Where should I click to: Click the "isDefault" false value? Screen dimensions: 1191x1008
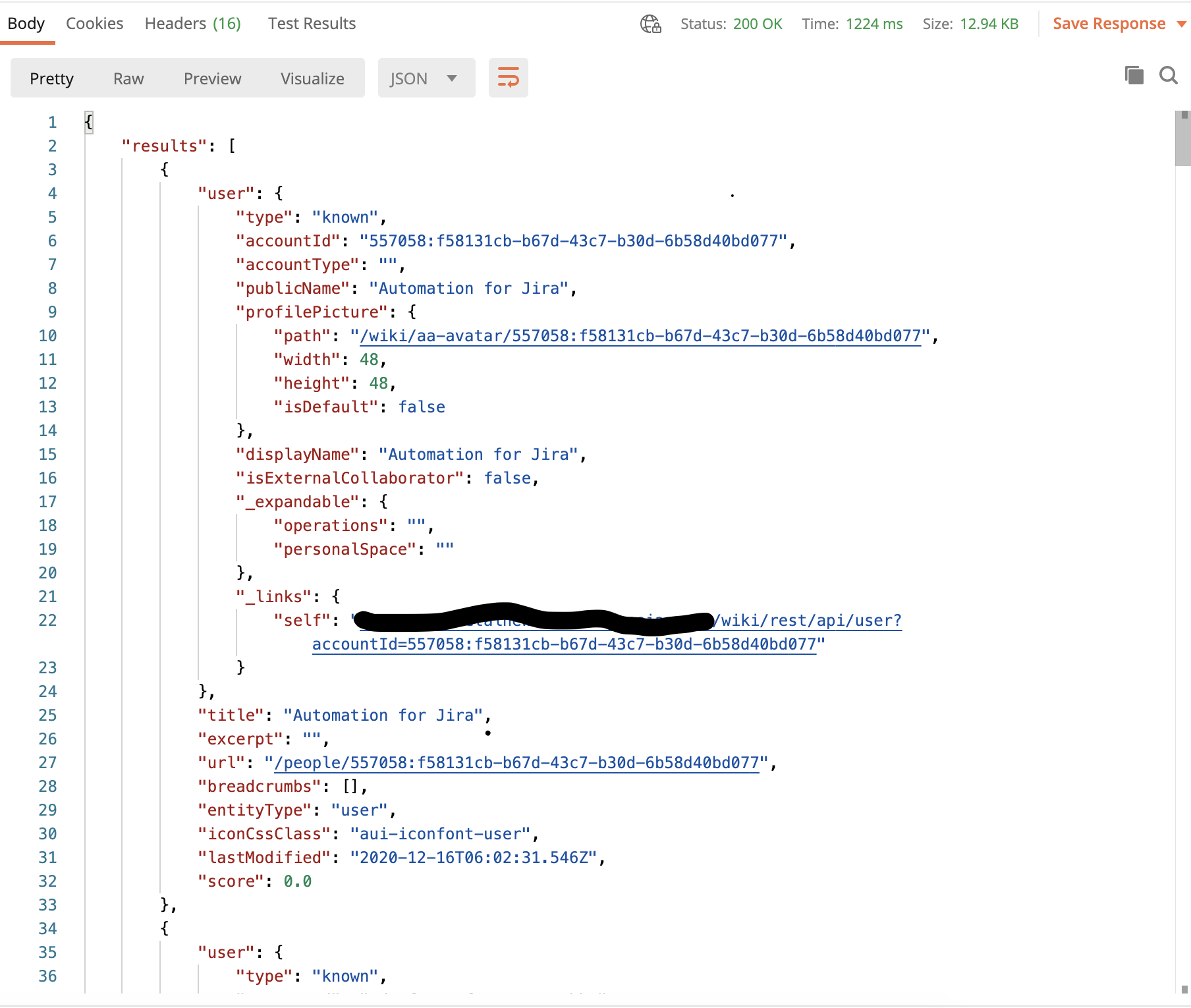pos(422,407)
